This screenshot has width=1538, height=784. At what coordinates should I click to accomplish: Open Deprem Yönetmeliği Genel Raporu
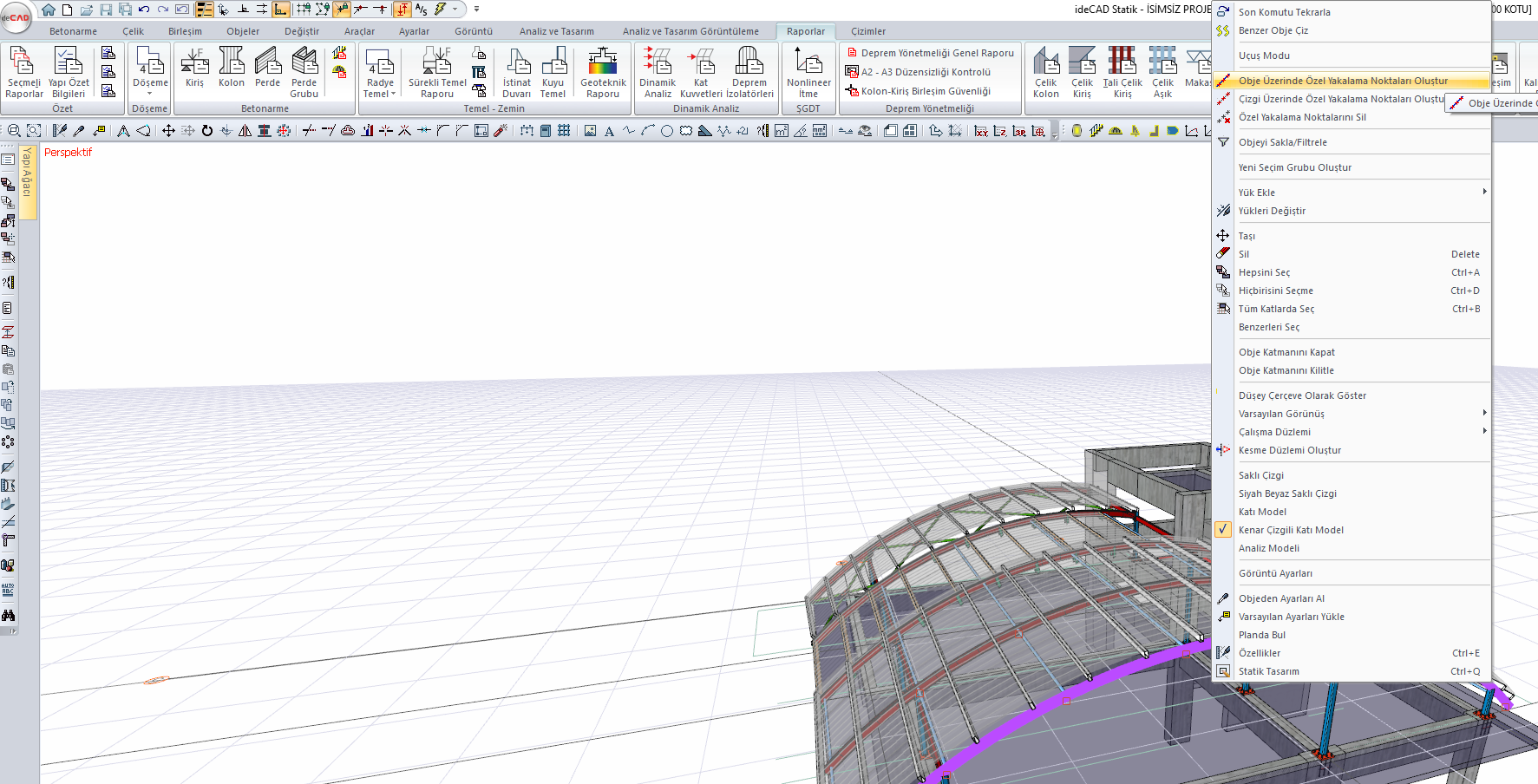coord(930,53)
